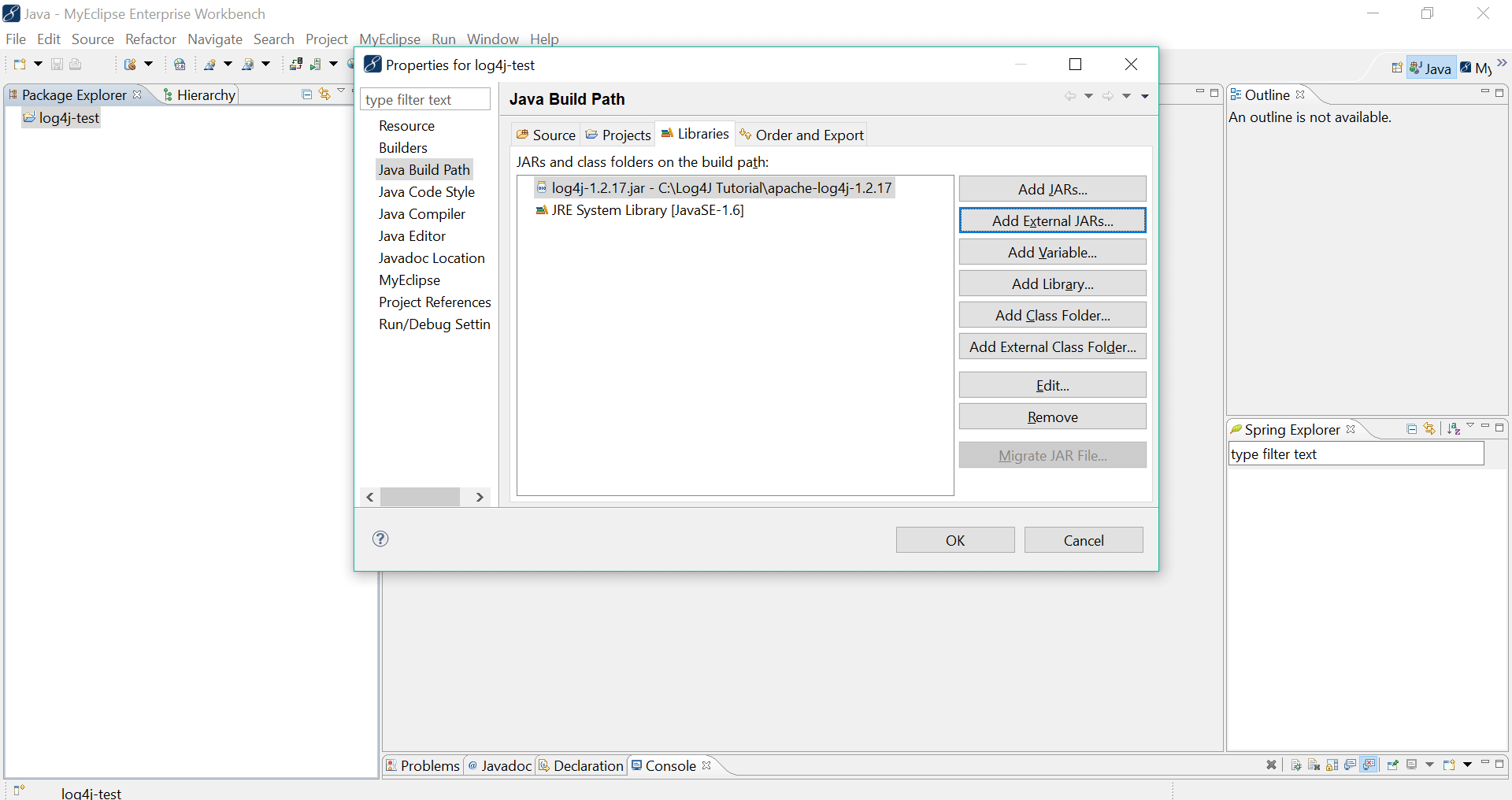Open the New wizard dropdown arrow
1512x800 pixels.
[37, 65]
